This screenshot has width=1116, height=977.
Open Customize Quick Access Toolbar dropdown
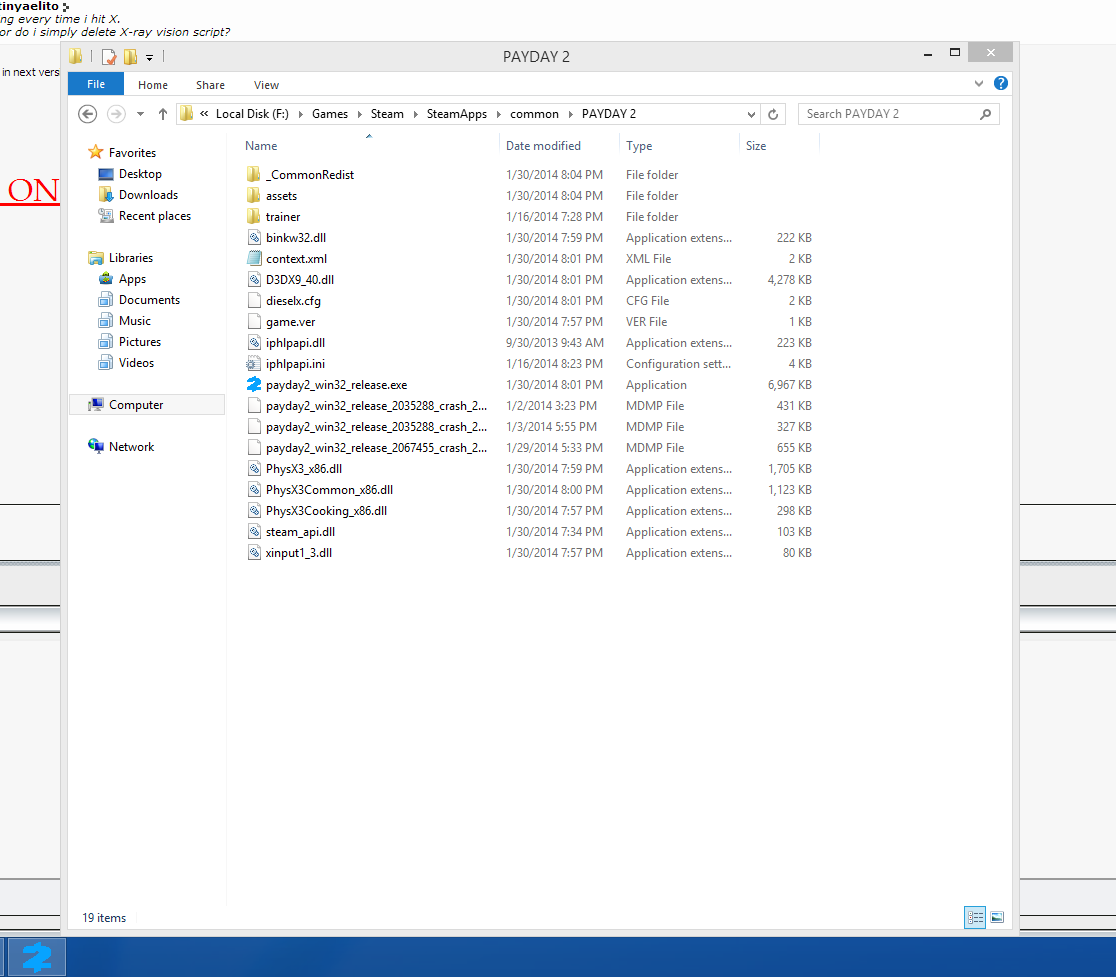(x=149, y=57)
